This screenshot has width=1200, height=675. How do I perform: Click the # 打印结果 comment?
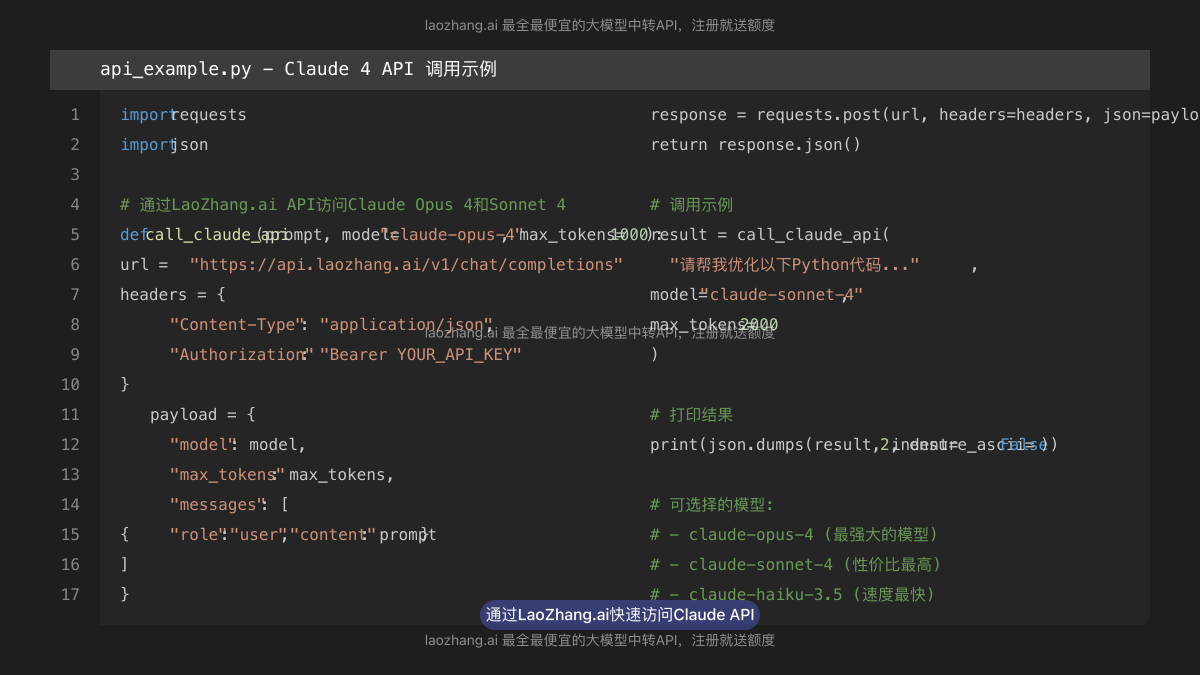click(691, 415)
